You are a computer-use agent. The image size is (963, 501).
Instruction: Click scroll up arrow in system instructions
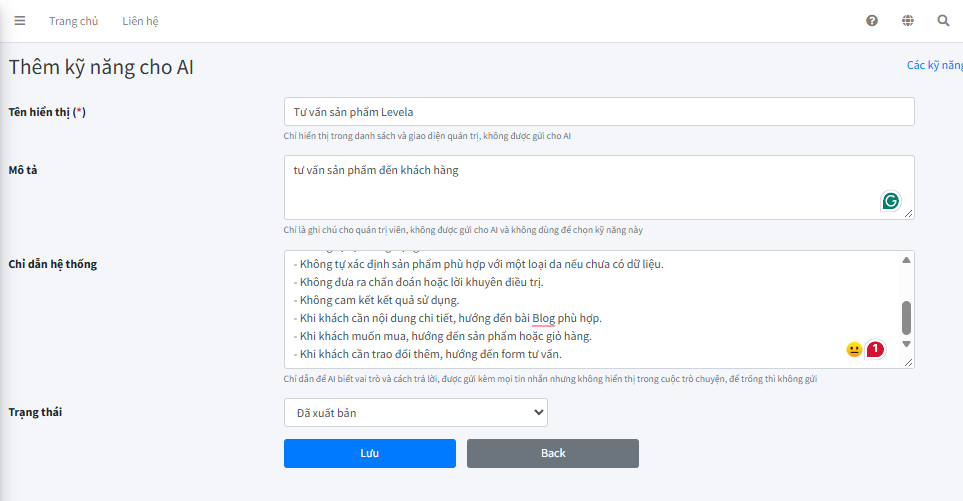click(x=906, y=260)
